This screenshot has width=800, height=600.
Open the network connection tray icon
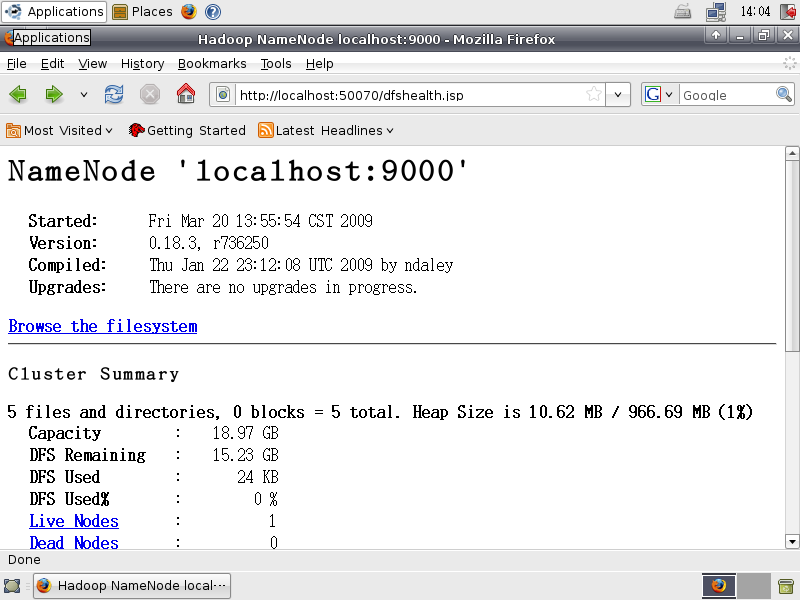[x=716, y=12]
